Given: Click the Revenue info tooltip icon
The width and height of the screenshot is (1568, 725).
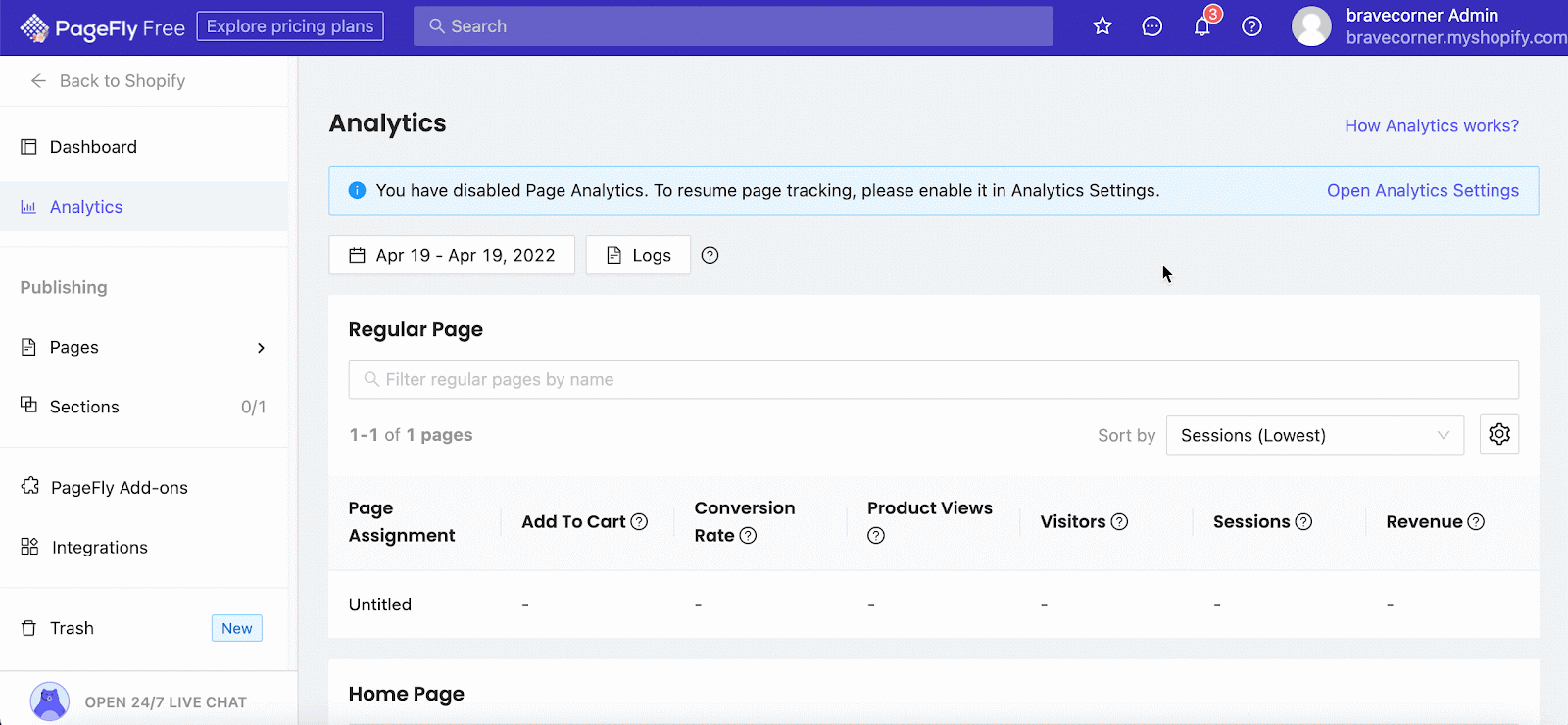Looking at the screenshot, I should pyautogui.click(x=1476, y=522).
